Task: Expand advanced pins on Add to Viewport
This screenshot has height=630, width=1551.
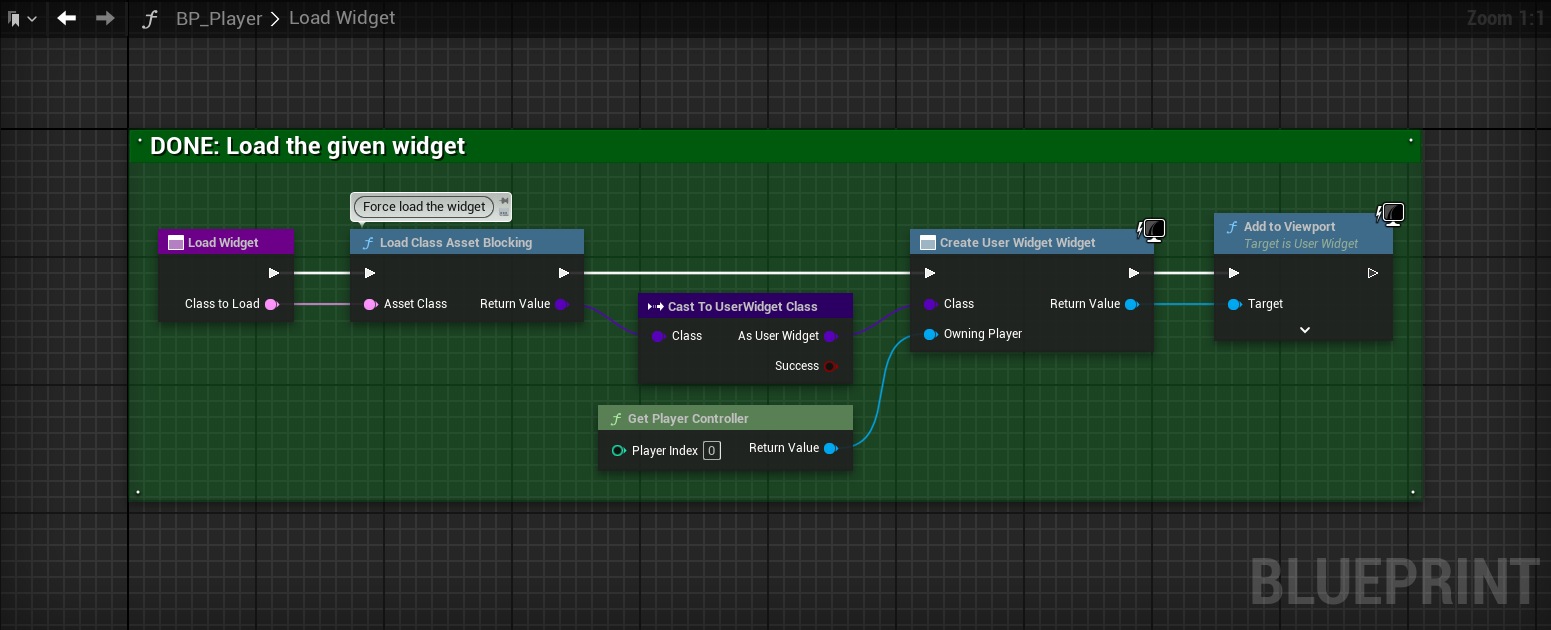Action: [x=1304, y=330]
